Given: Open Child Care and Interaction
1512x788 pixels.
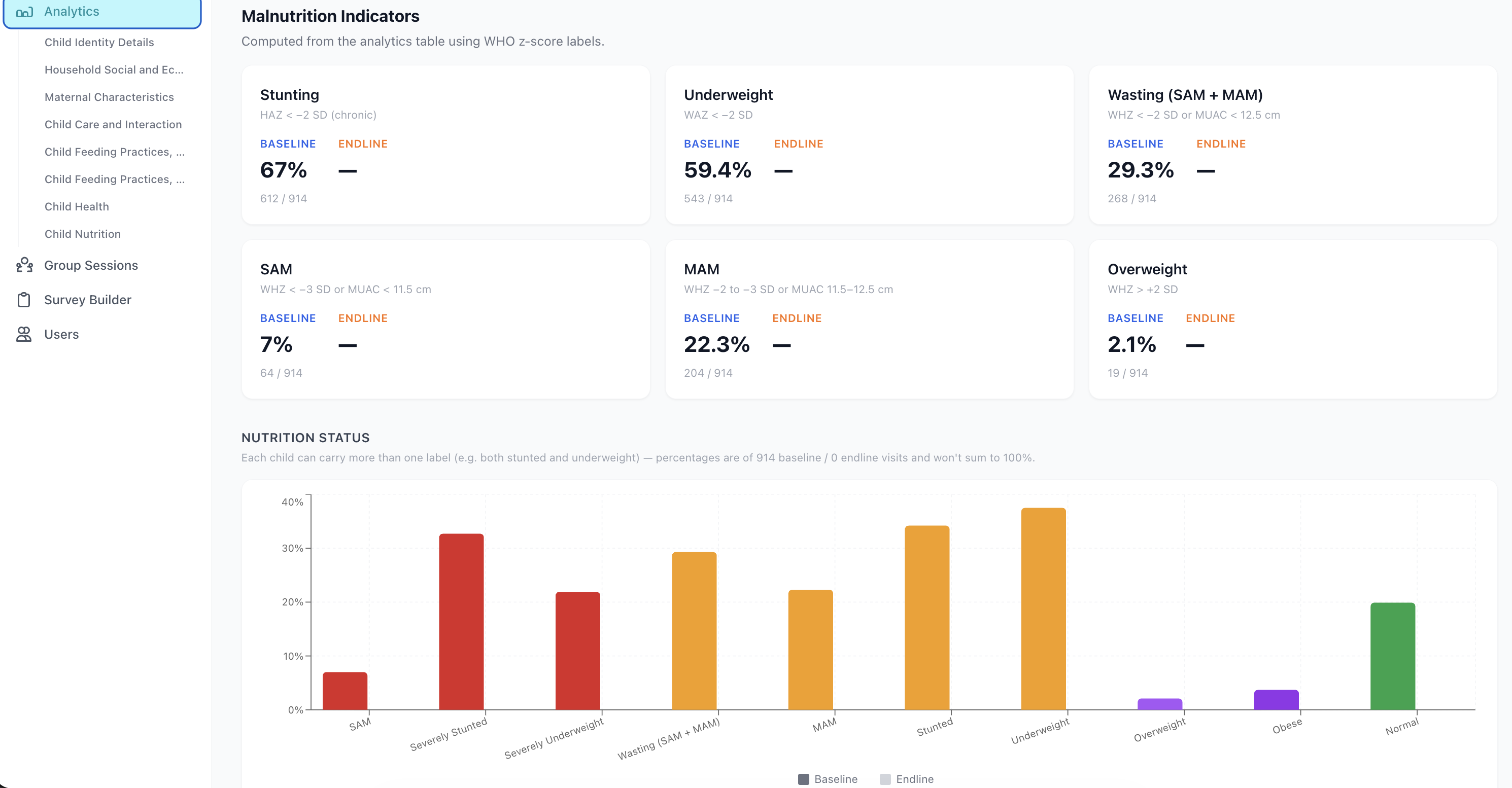Looking at the screenshot, I should [x=113, y=124].
